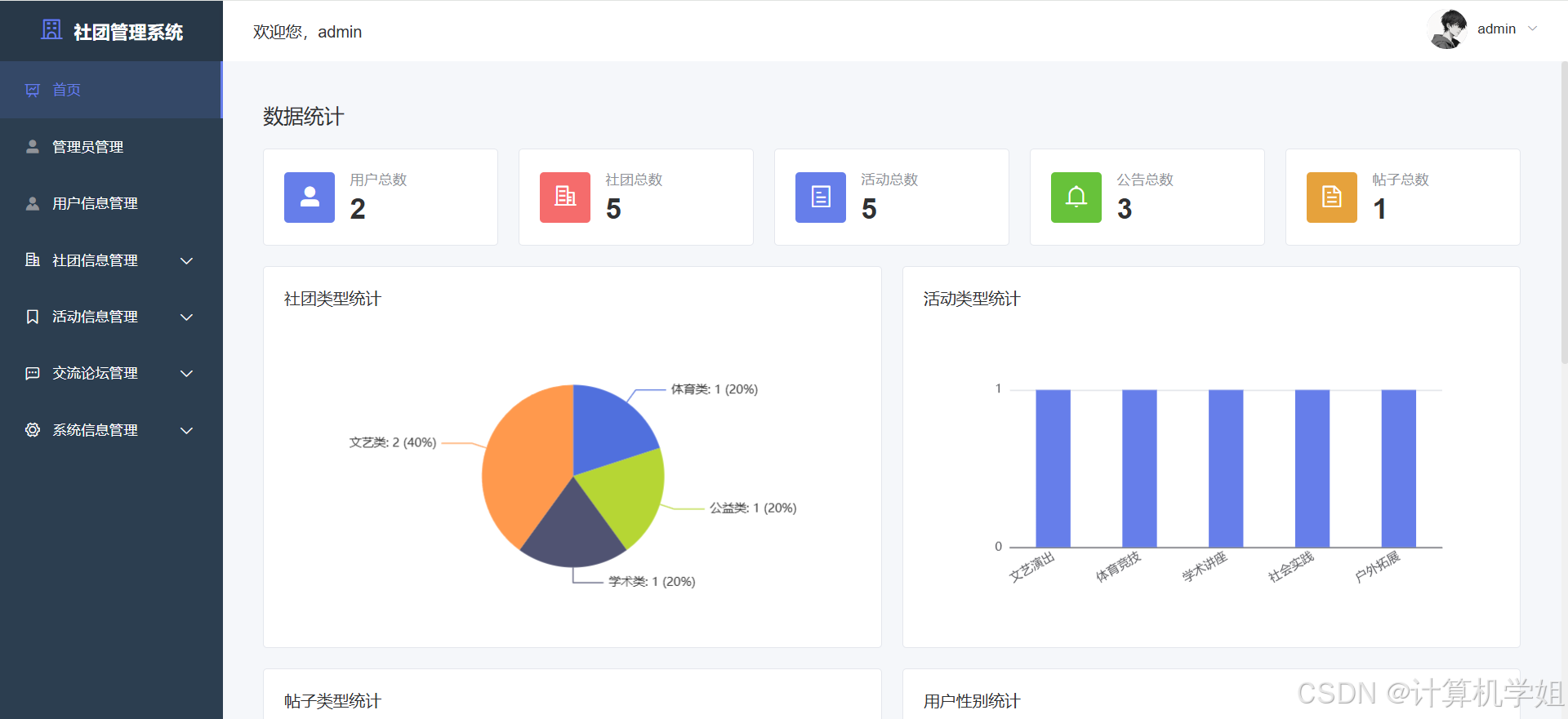Click the 体育类: 1 (20%) pie label
Screen dimensions: 1568x719
715,389
